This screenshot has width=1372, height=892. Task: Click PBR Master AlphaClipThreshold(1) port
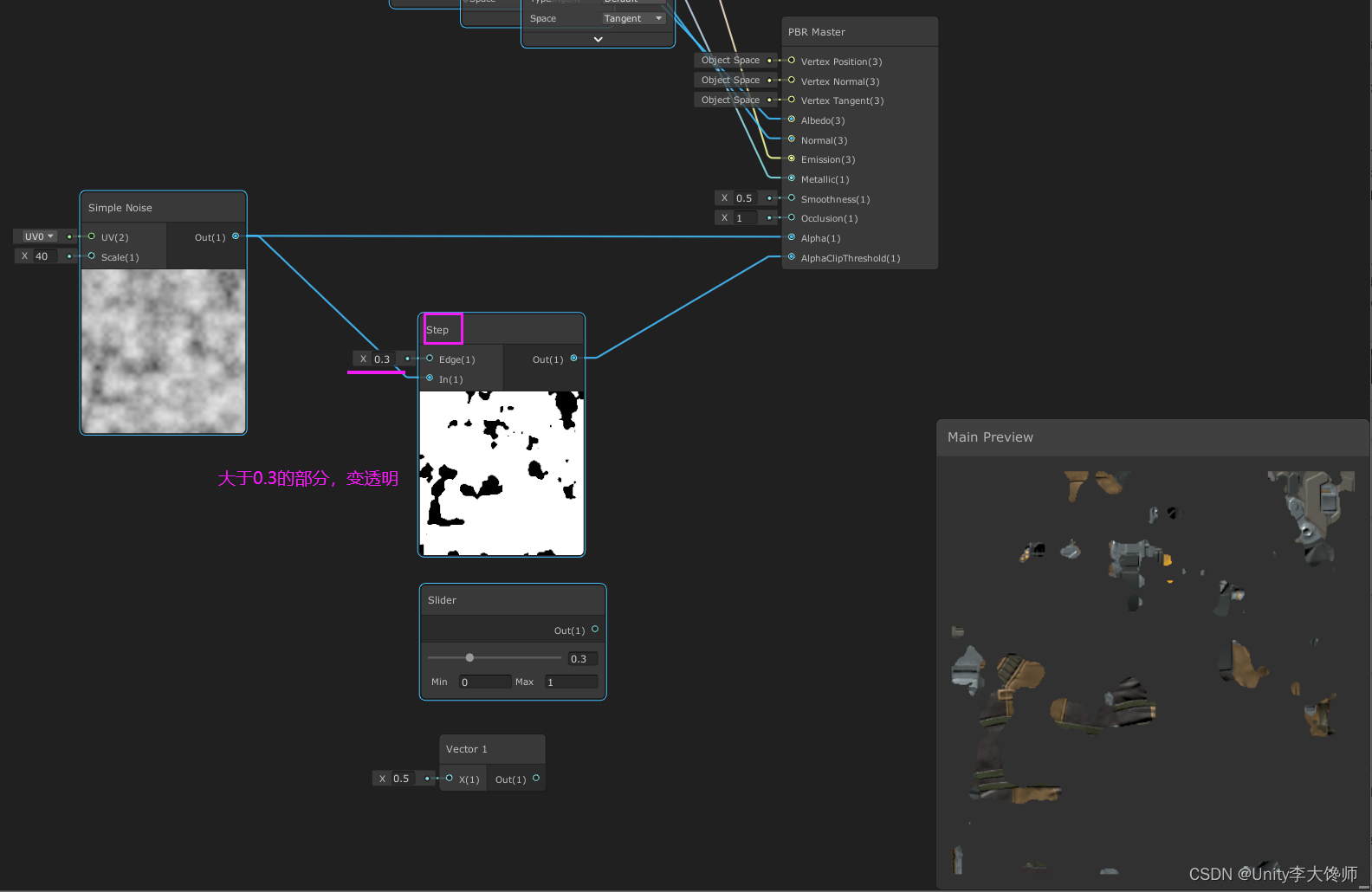point(792,257)
